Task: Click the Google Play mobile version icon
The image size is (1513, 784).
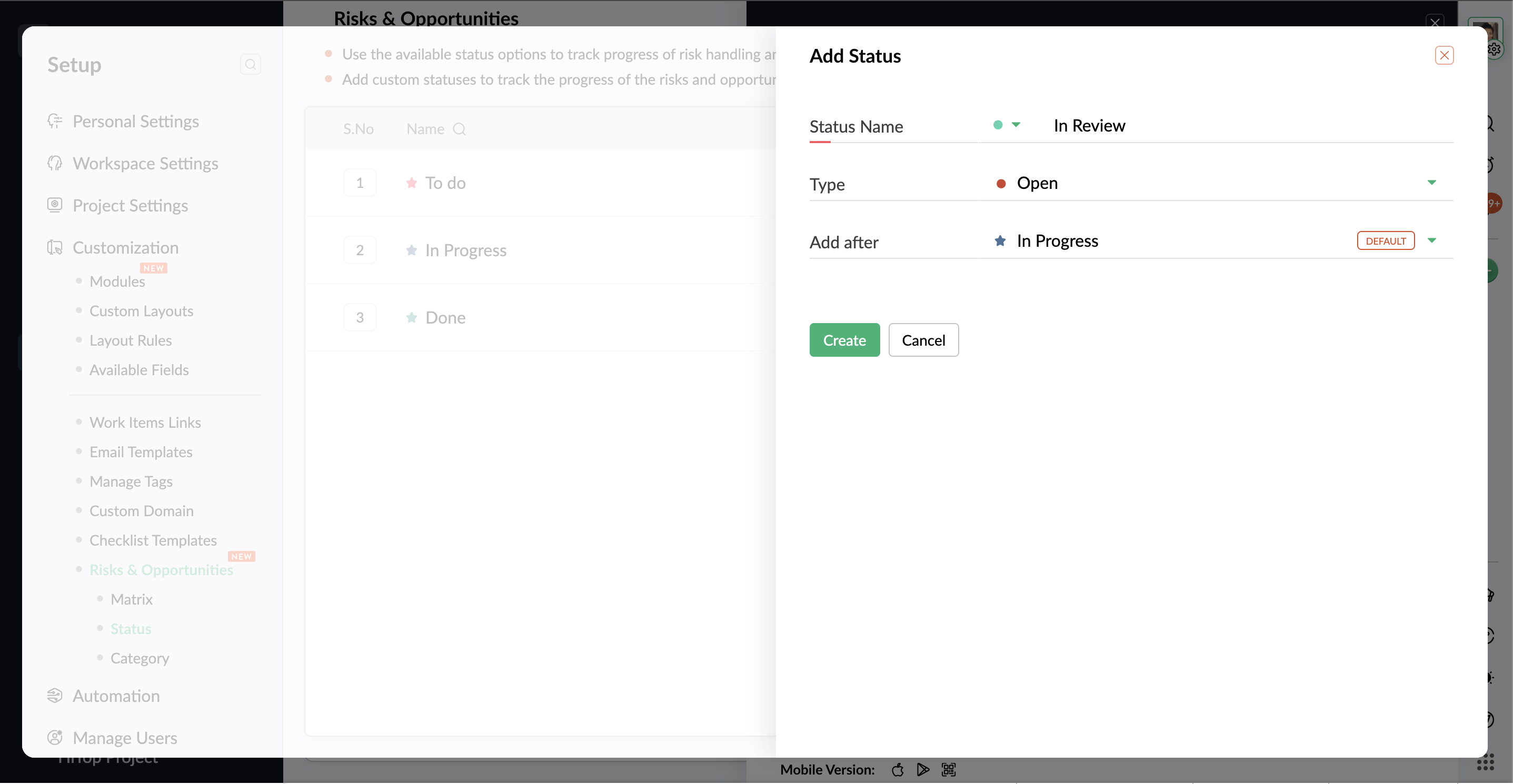Action: [x=923, y=769]
